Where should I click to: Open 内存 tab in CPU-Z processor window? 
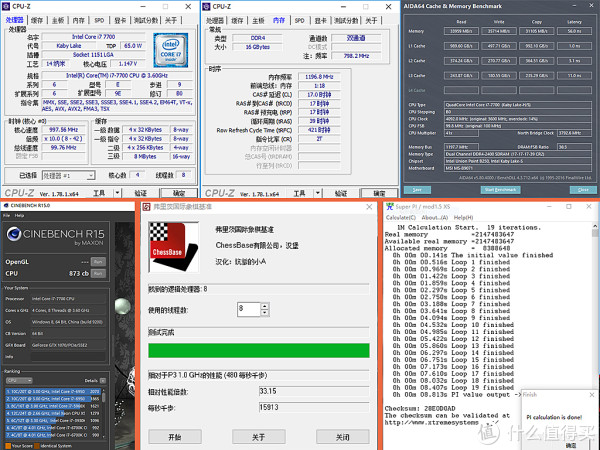click(x=78, y=20)
